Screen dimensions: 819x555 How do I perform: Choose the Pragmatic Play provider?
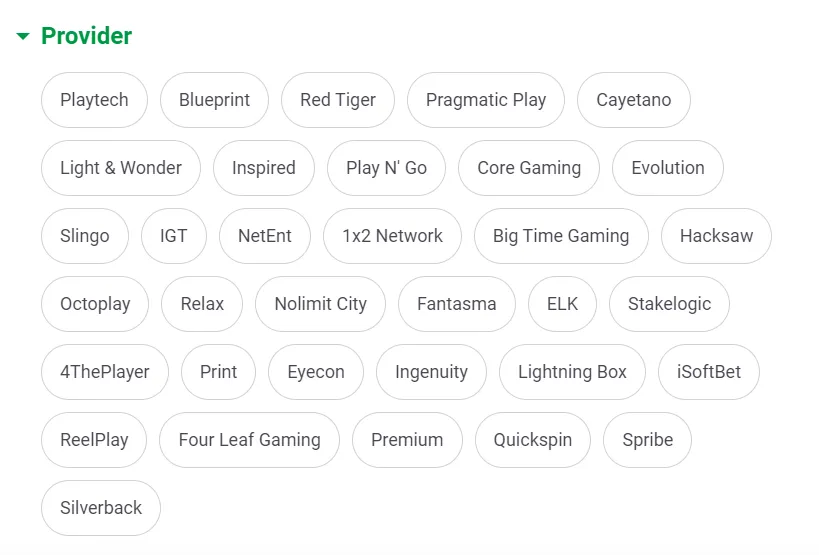point(486,100)
